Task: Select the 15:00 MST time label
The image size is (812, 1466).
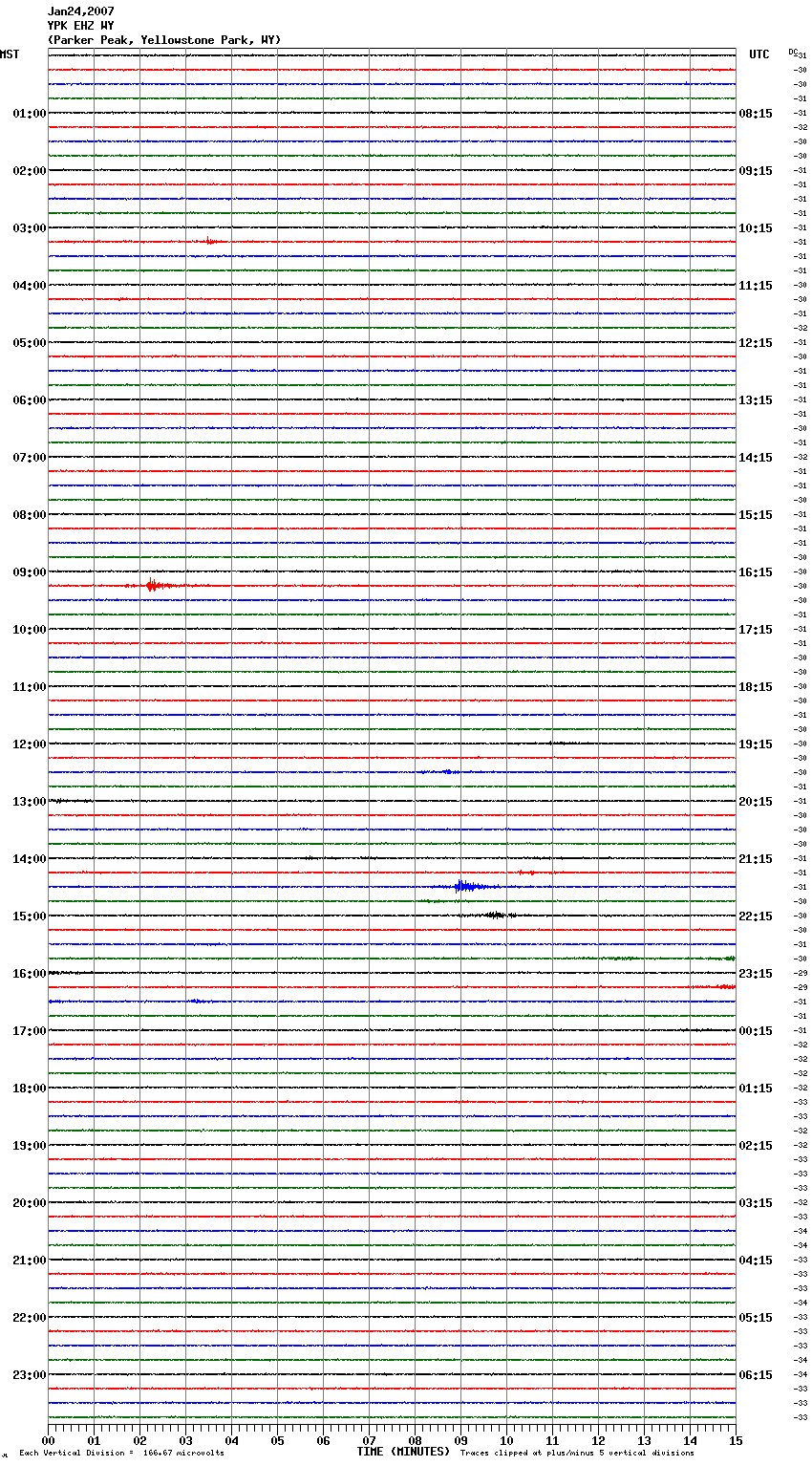Action: [30, 916]
